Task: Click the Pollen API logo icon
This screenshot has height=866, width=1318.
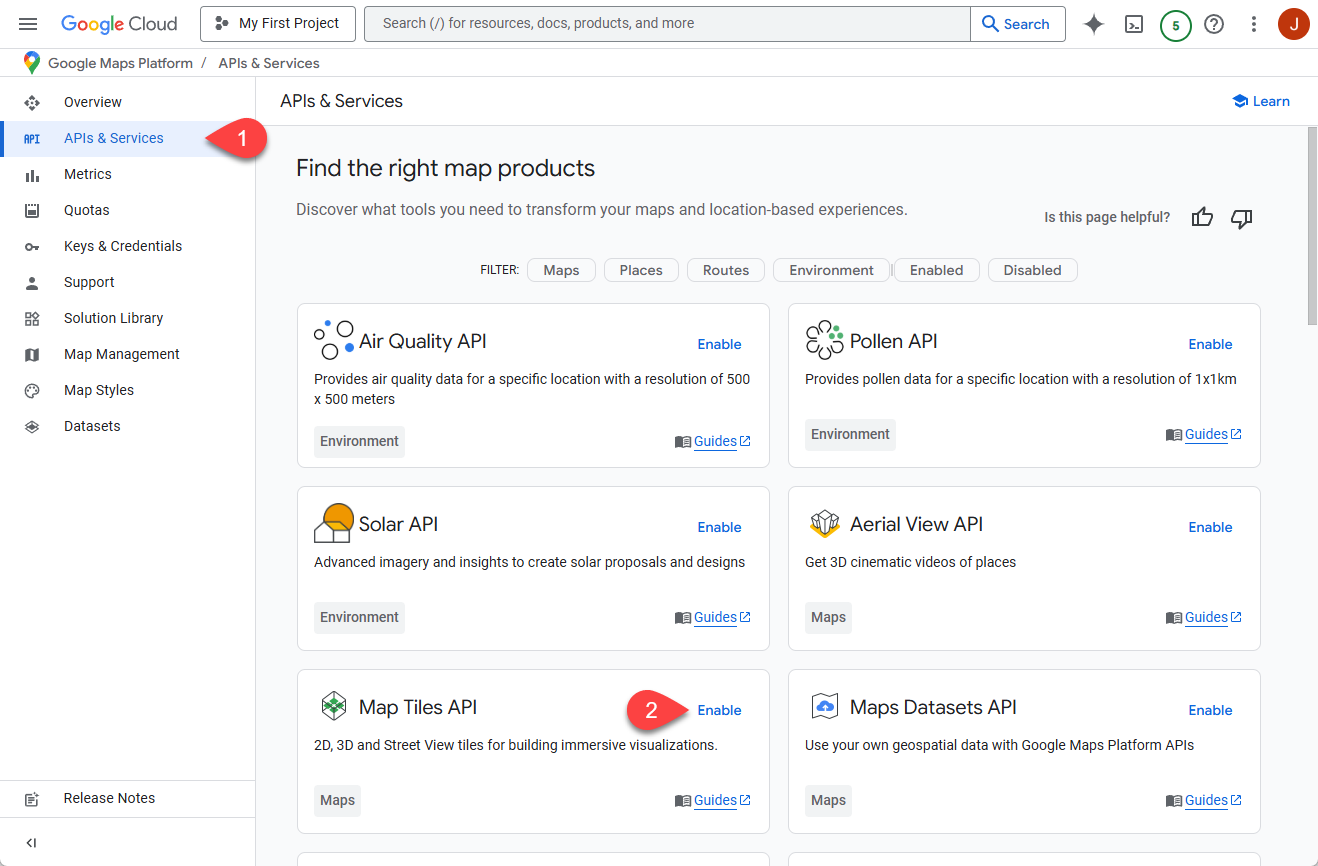Action: click(x=825, y=340)
